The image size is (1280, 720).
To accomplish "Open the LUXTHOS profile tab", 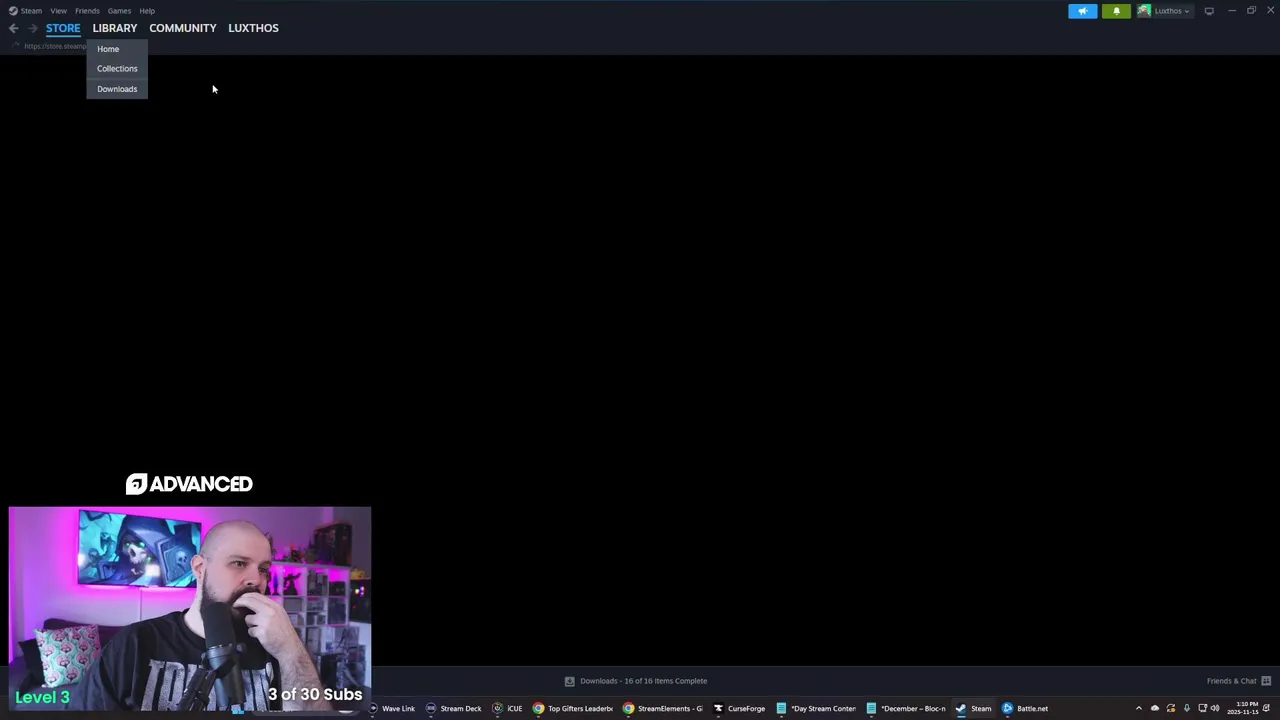I will click(253, 28).
